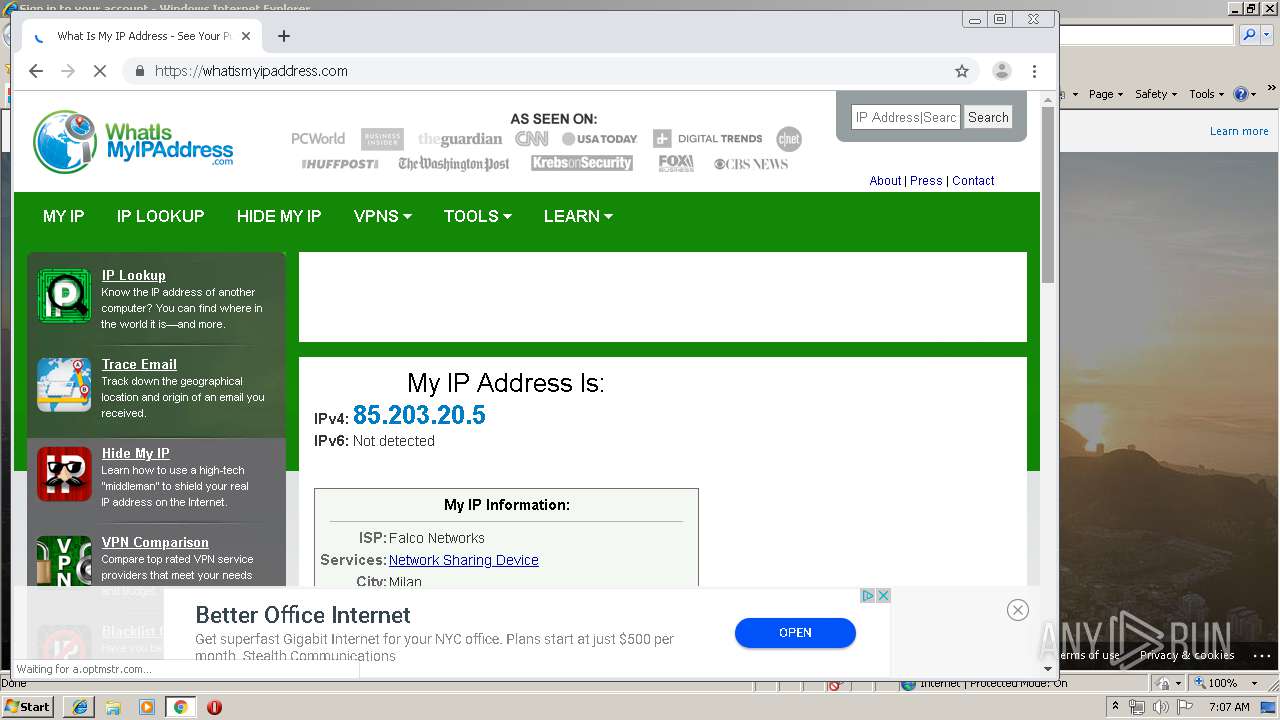Click the Trace Email sidebar link

pyautogui.click(x=139, y=365)
